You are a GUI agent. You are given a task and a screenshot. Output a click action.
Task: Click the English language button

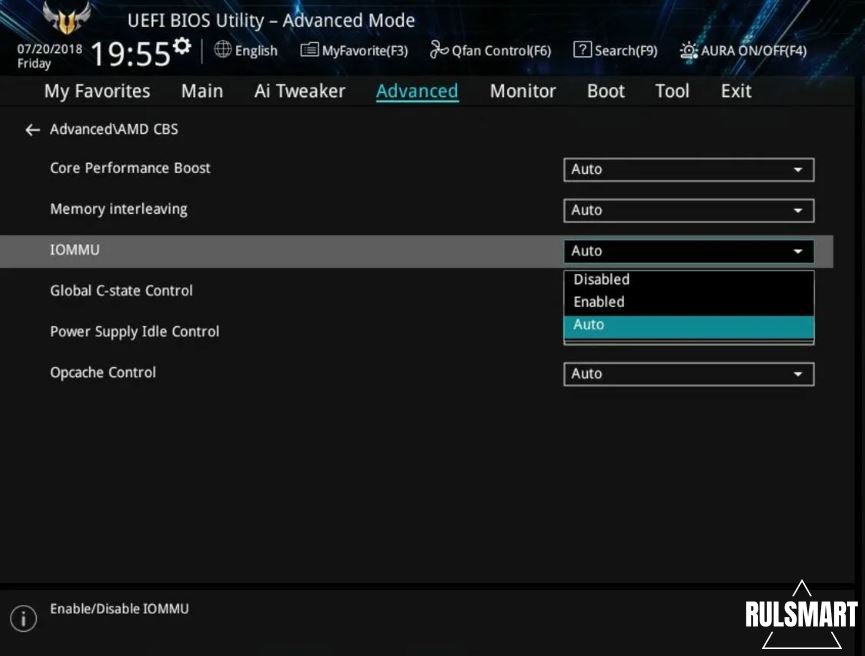pyautogui.click(x=256, y=51)
